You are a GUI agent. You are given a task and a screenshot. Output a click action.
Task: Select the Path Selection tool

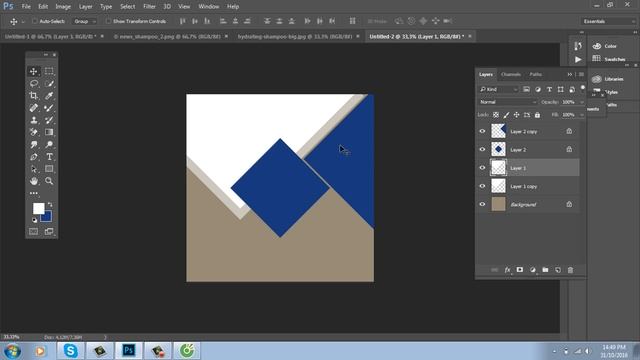click(33, 169)
